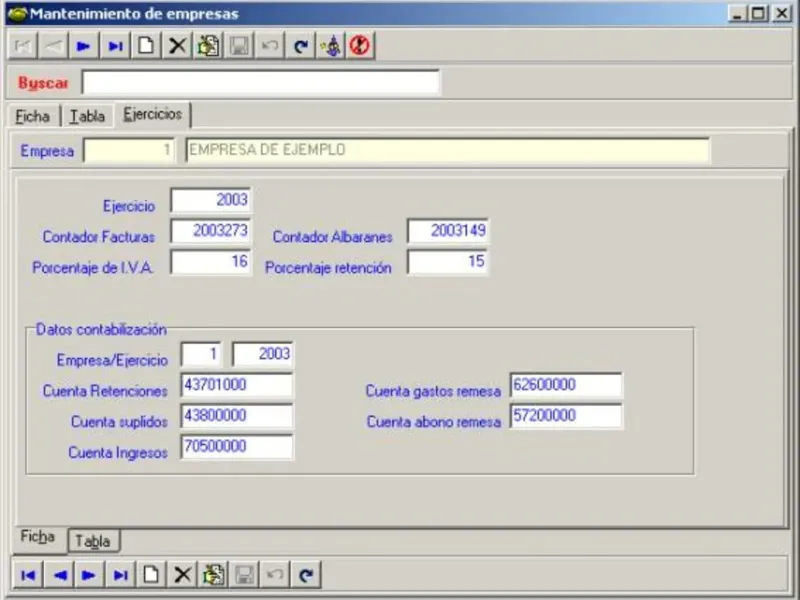
Task: Click the save diskette icon in top toolbar
Action: coord(239,46)
